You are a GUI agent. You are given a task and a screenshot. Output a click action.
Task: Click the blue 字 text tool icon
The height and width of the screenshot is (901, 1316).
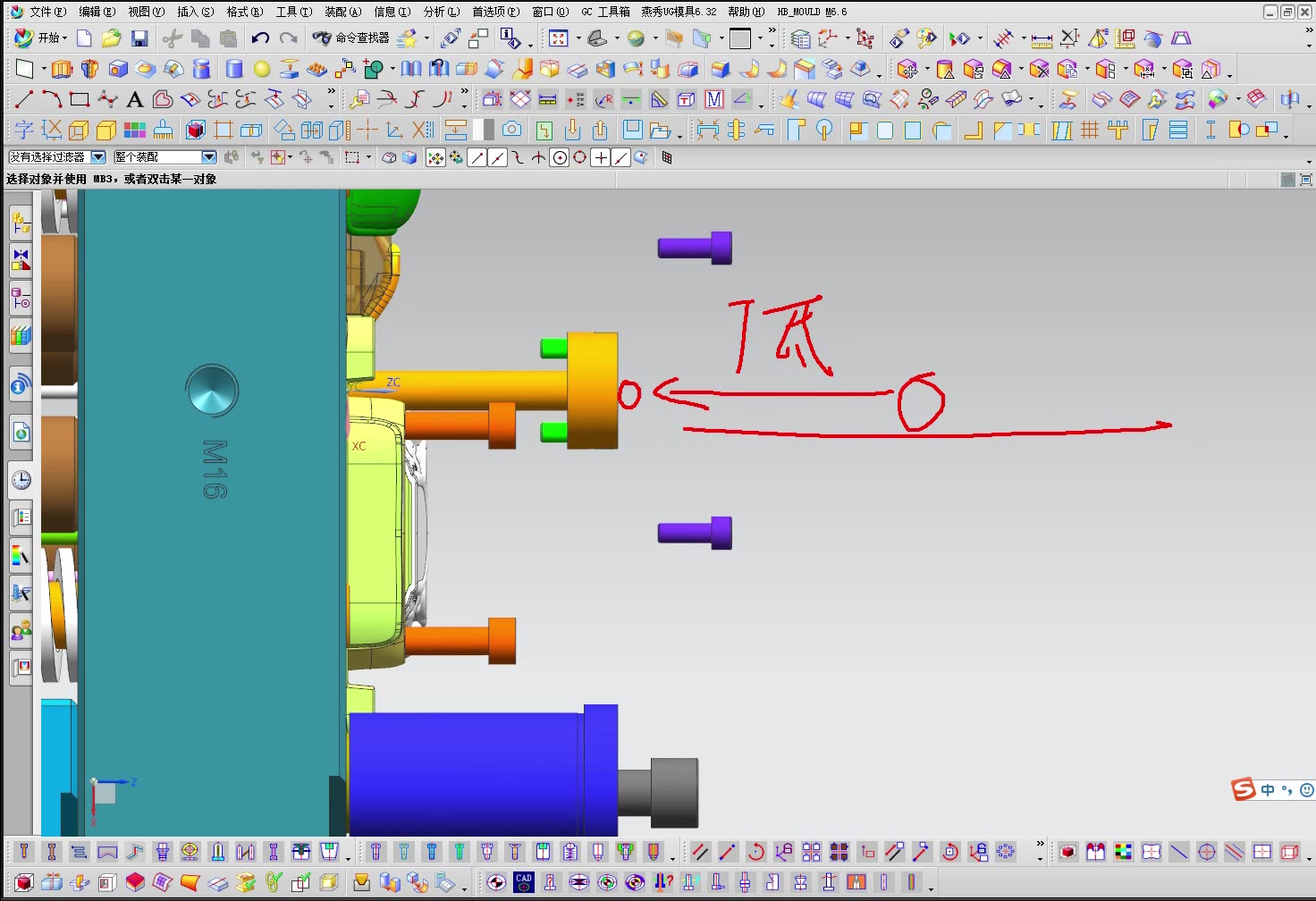click(x=24, y=130)
